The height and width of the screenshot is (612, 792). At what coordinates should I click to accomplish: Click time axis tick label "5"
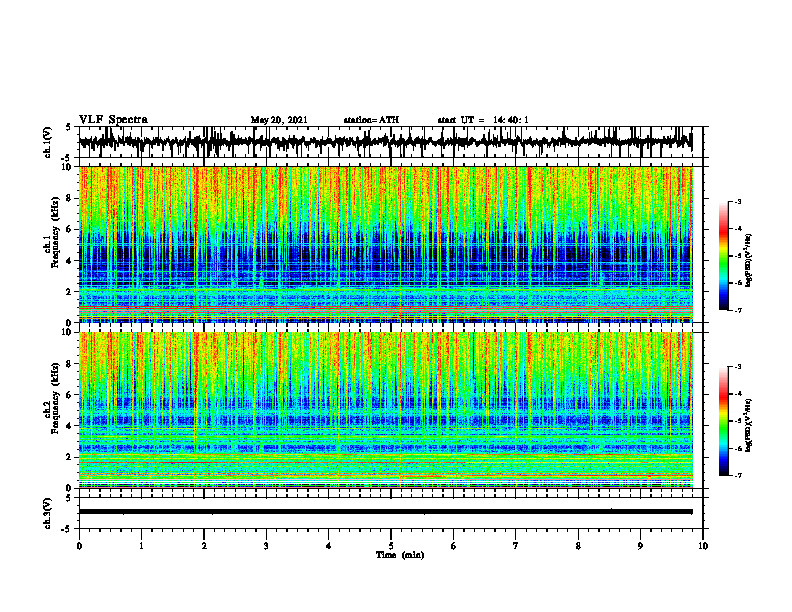click(391, 546)
